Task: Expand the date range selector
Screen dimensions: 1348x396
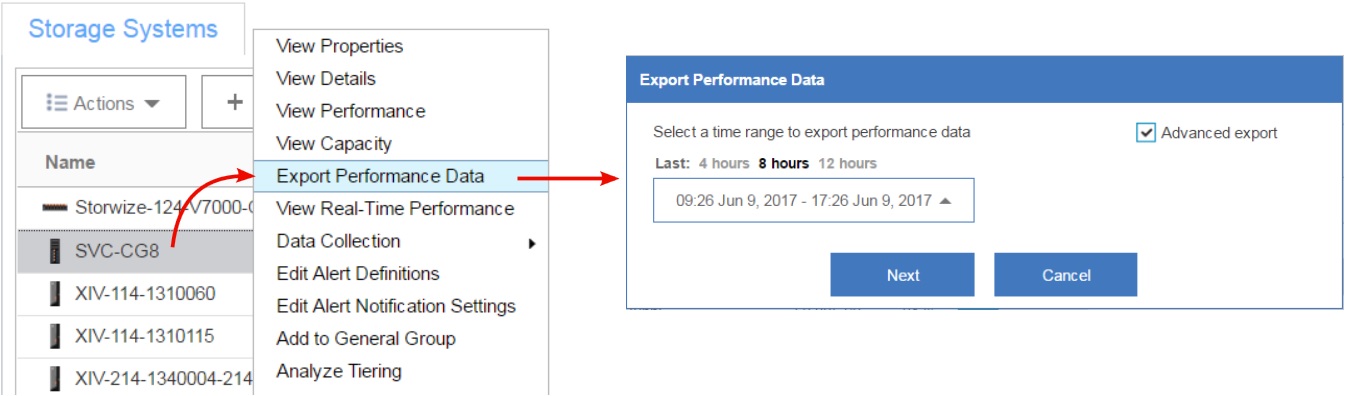Action: pyautogui.click(x=813, y=200)
